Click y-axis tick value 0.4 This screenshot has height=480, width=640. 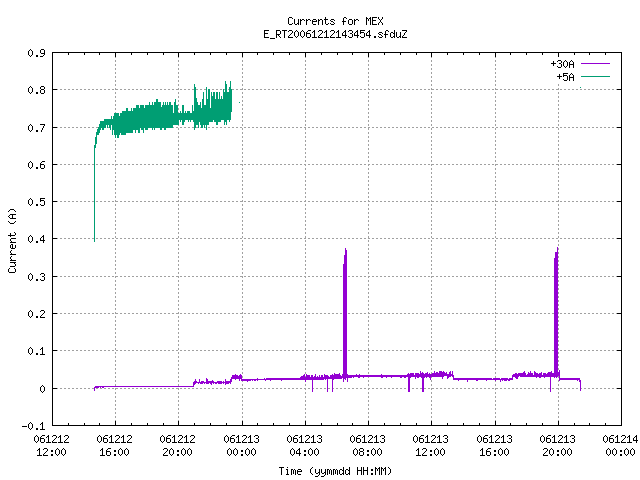coord(37,239)
